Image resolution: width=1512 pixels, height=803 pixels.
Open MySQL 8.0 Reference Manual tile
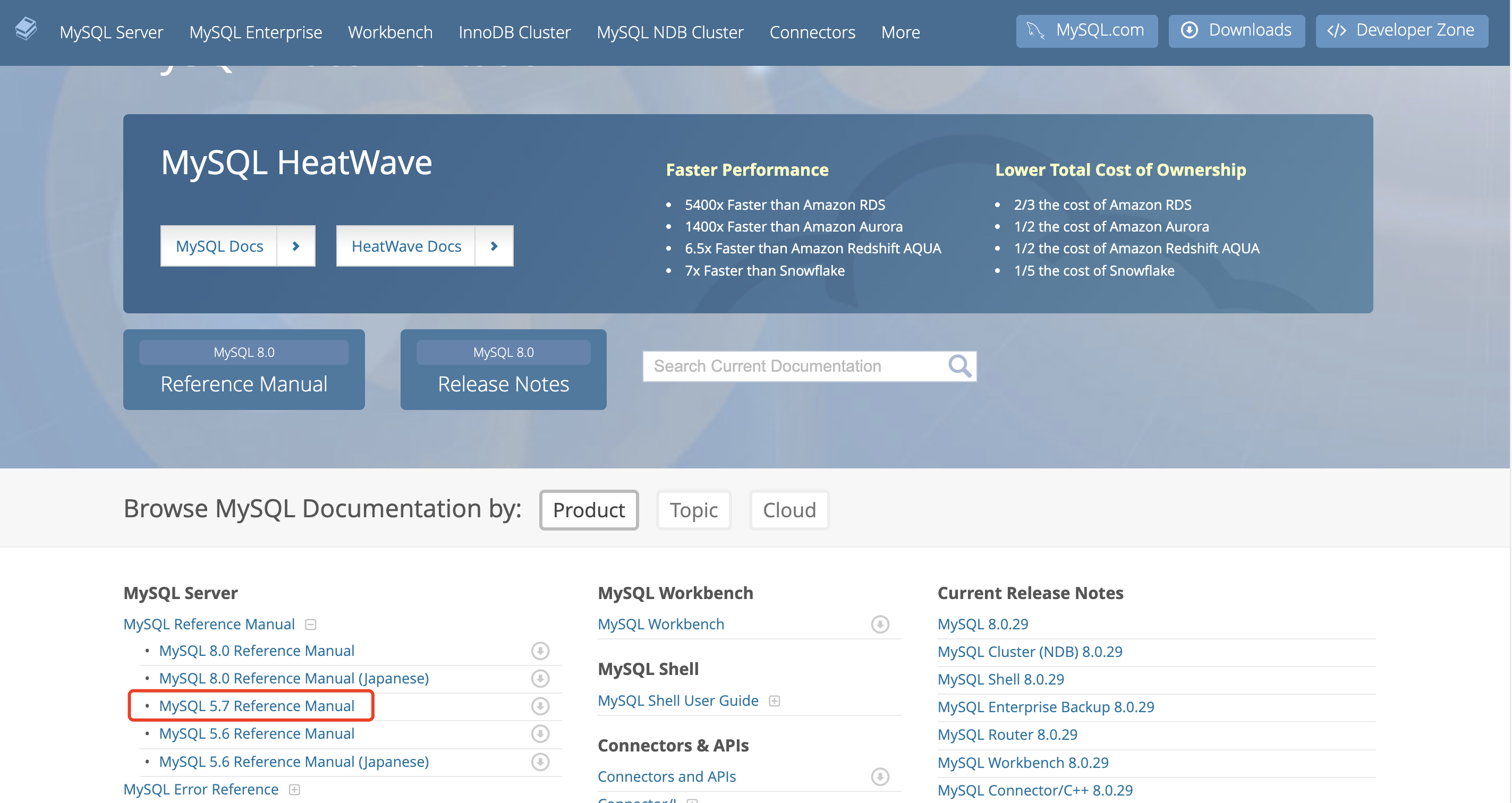(244, 370)
